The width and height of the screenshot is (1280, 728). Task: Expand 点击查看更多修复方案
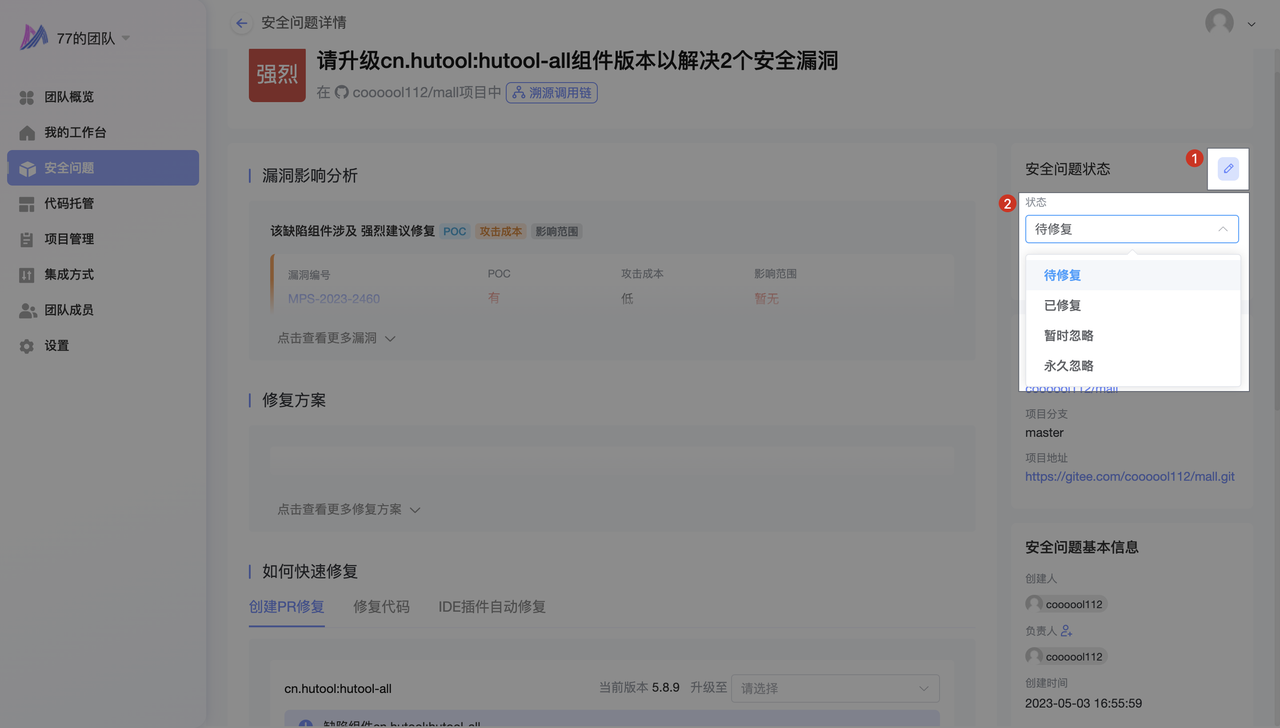coord(348,509)
